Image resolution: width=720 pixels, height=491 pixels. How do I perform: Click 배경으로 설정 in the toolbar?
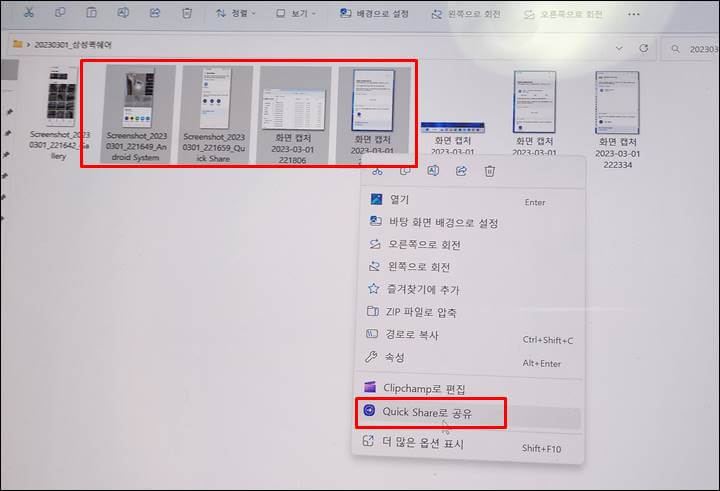point(374,13)
